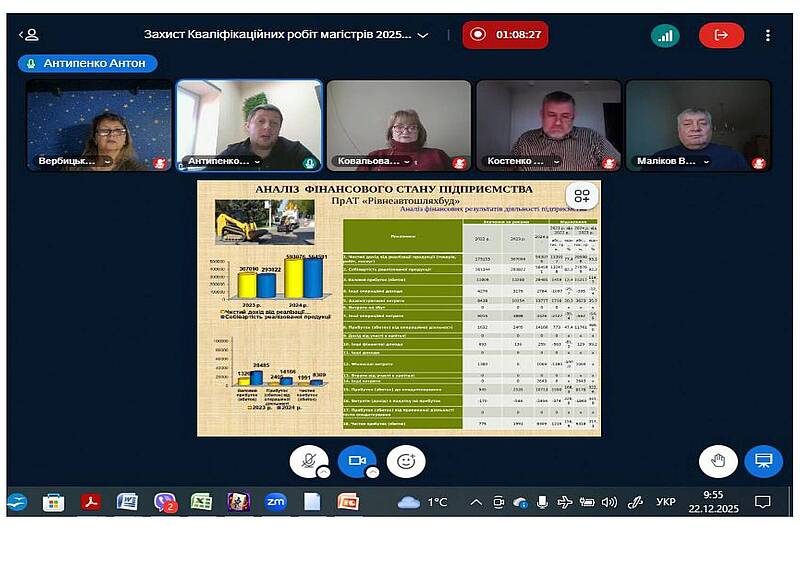Open the emoji reactions button
Image resolution: width=800 pixels, height=565 pixels.
coord(405,461)
